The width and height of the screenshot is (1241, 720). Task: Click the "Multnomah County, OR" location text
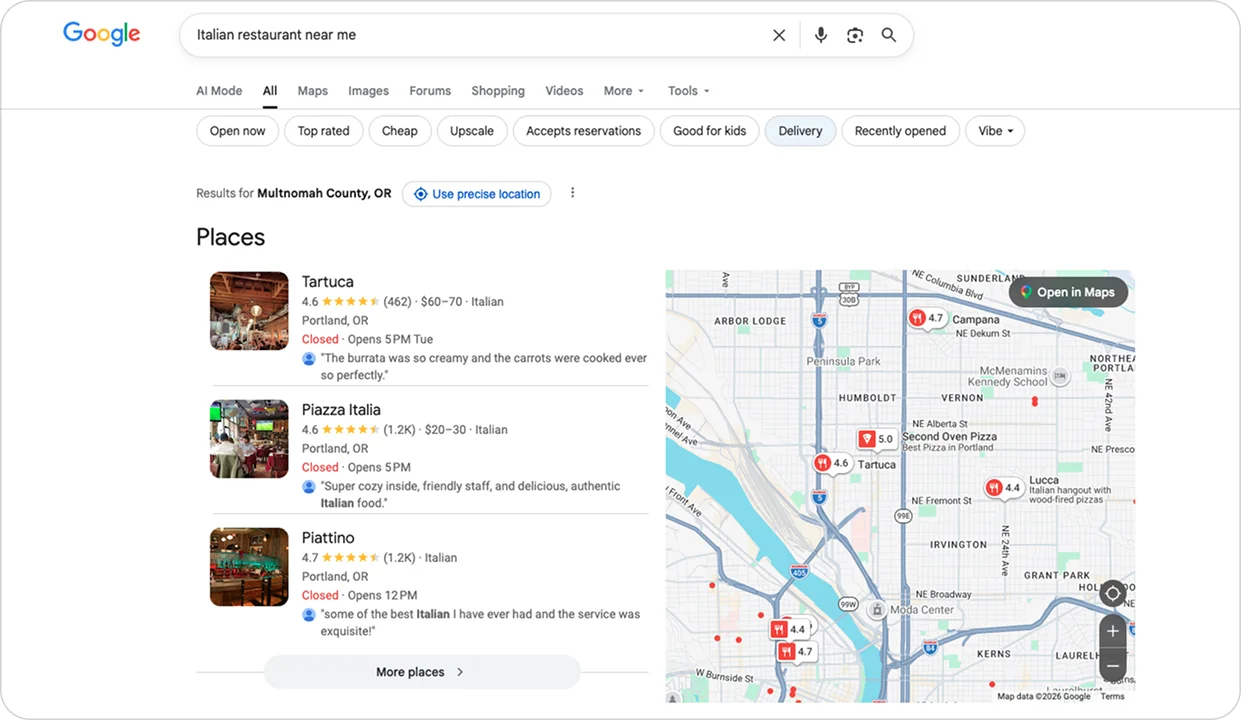324,194
